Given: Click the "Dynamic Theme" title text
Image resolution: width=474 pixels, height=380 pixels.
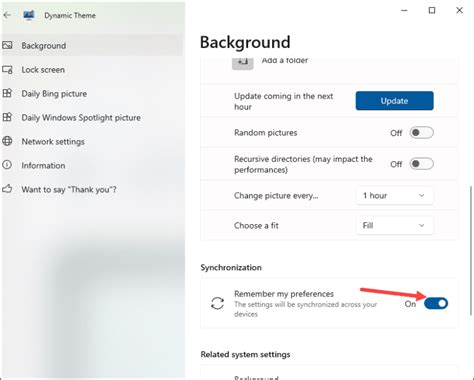Looking at the screenshot, I should [x=70, y=15].
